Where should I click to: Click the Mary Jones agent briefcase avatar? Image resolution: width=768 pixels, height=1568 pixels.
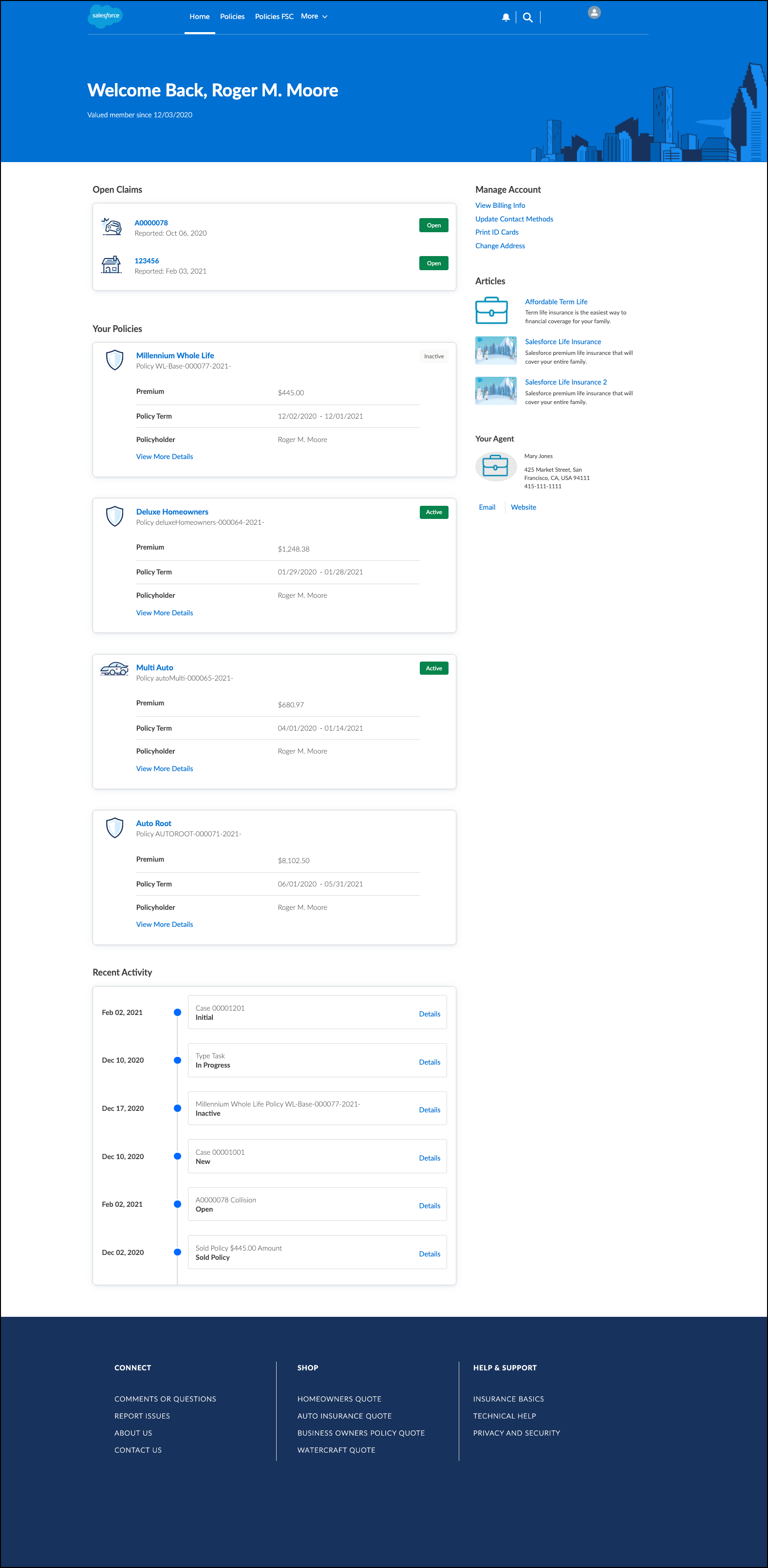pos(496,467)
